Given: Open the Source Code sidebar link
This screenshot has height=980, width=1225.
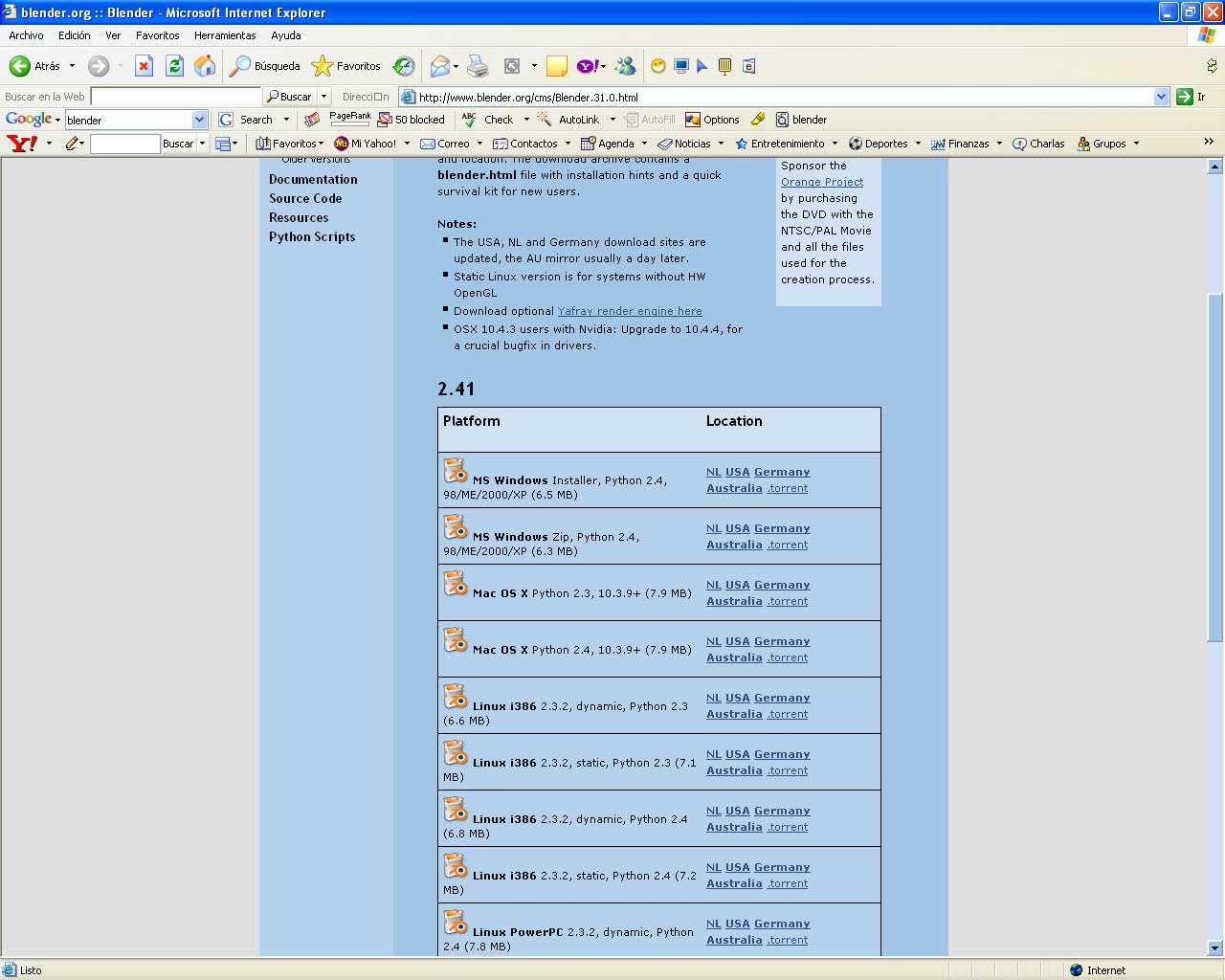Looking at the screenshot, I should (305, 198).
